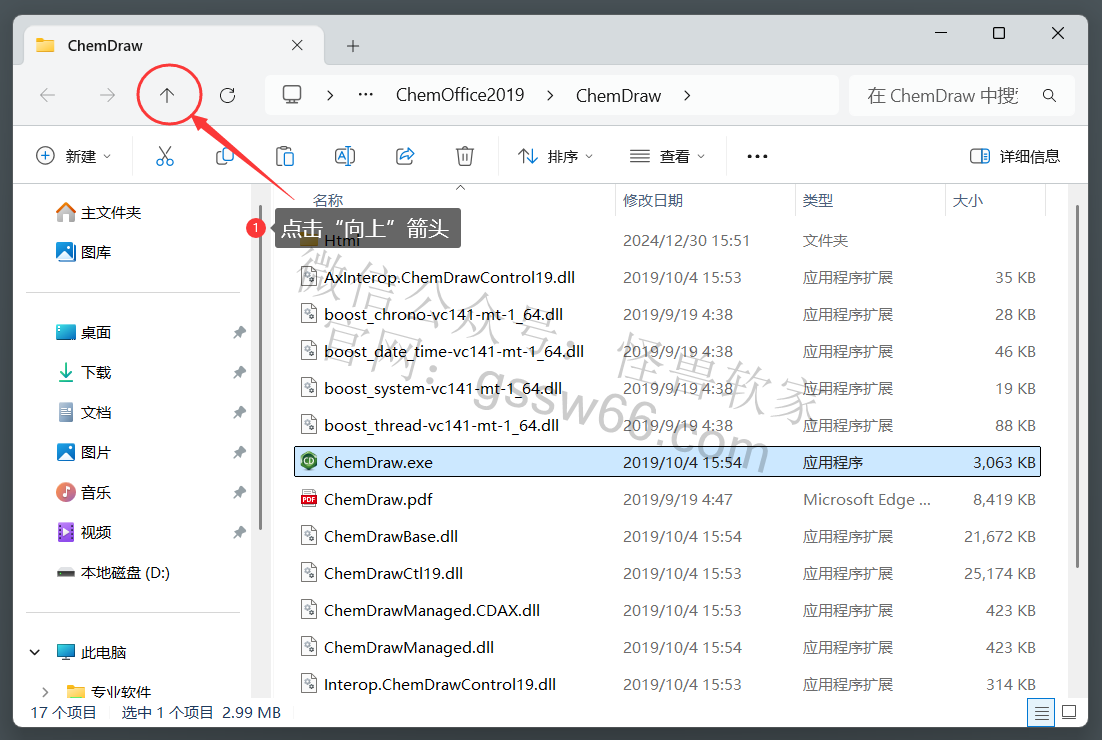The width and height of the screenshot is (1102, 740).
Task: Open the 排序 (Sort) dropdown
Action: click(x=555, y=156)
